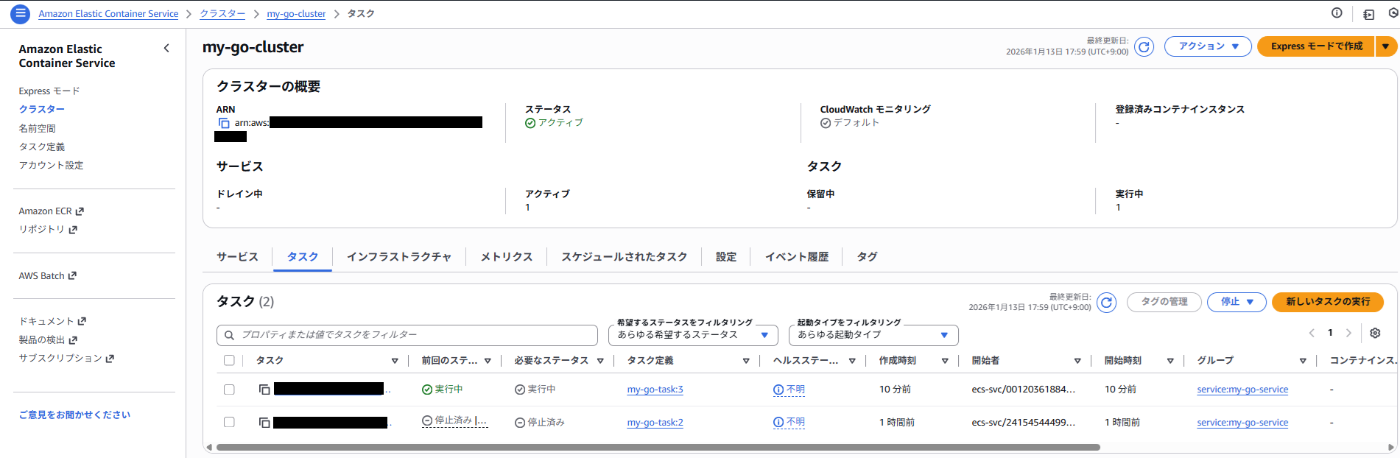Image resolution: width=1400 pixels, height=458 pixels.
Task: Click Express モードで作成 button
Action: [1316, 46]
